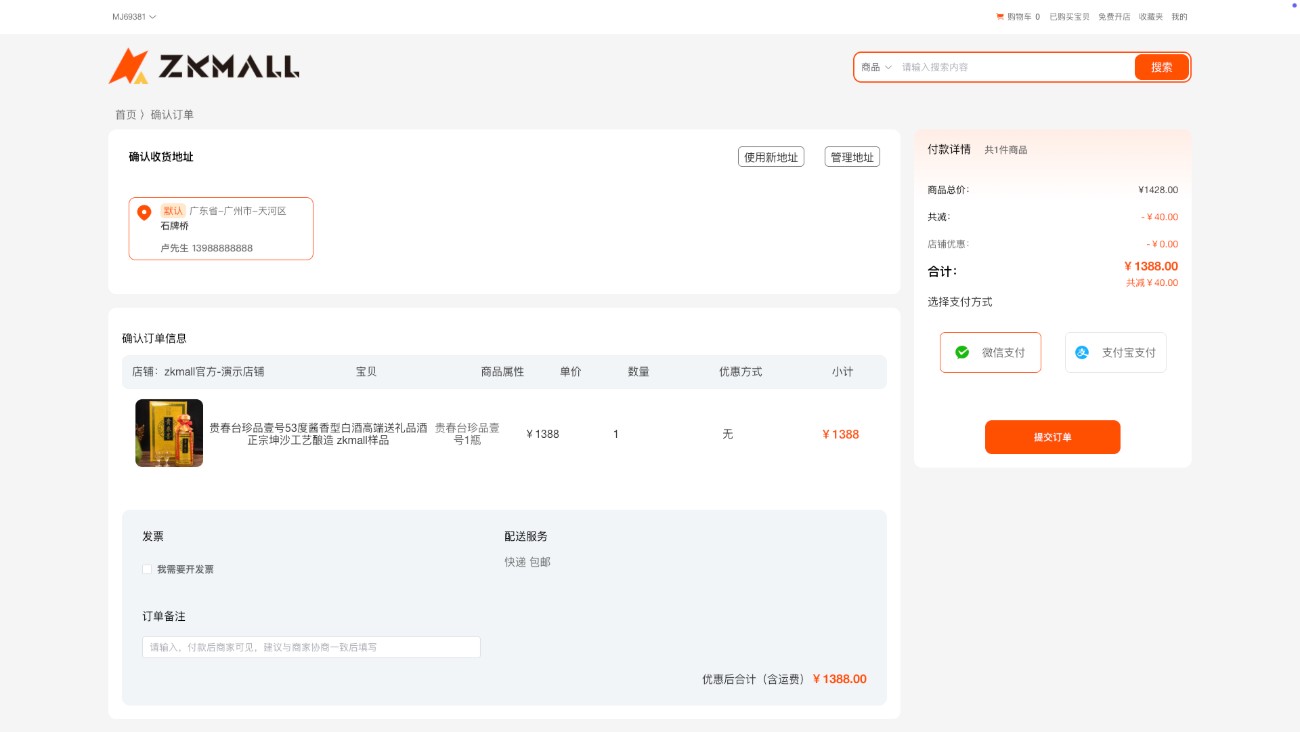Viewport: 1300px width, 732px height.
Task: Expand the 商品 search category dropdown
Action: (876, 67)
